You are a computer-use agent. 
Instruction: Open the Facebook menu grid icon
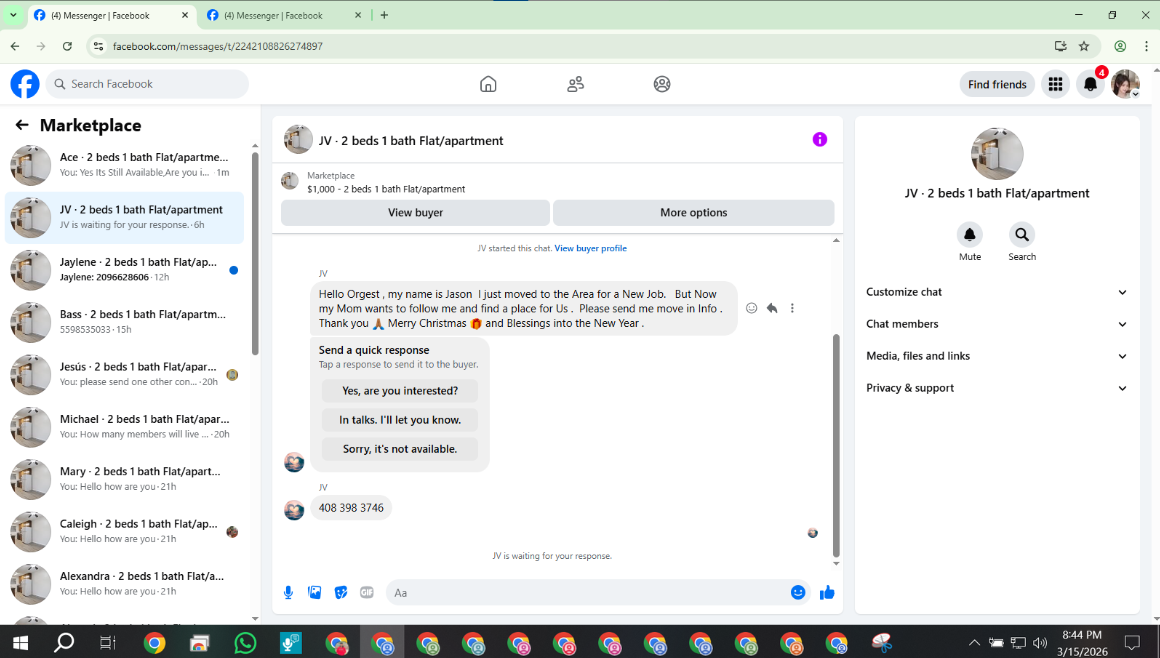(1056, 84)
